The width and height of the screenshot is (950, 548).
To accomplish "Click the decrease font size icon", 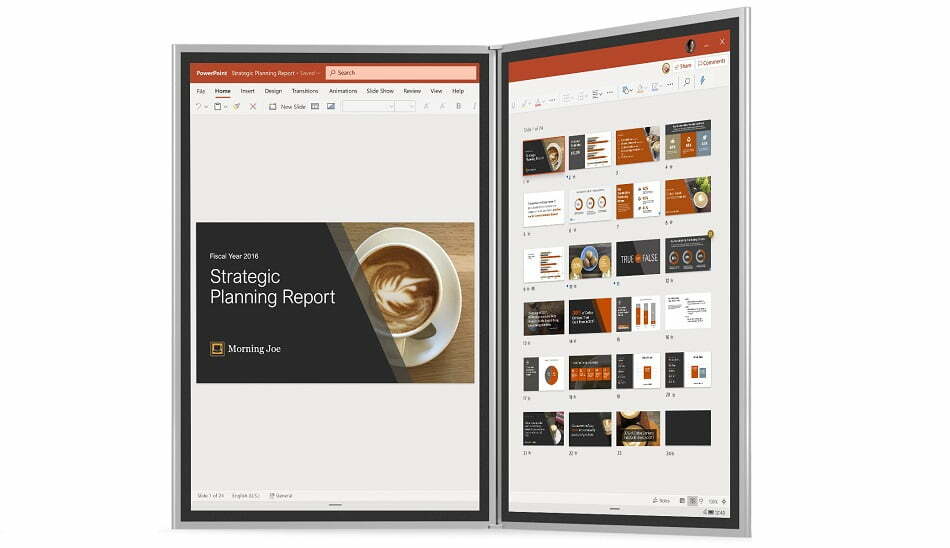I will point(442,106).
